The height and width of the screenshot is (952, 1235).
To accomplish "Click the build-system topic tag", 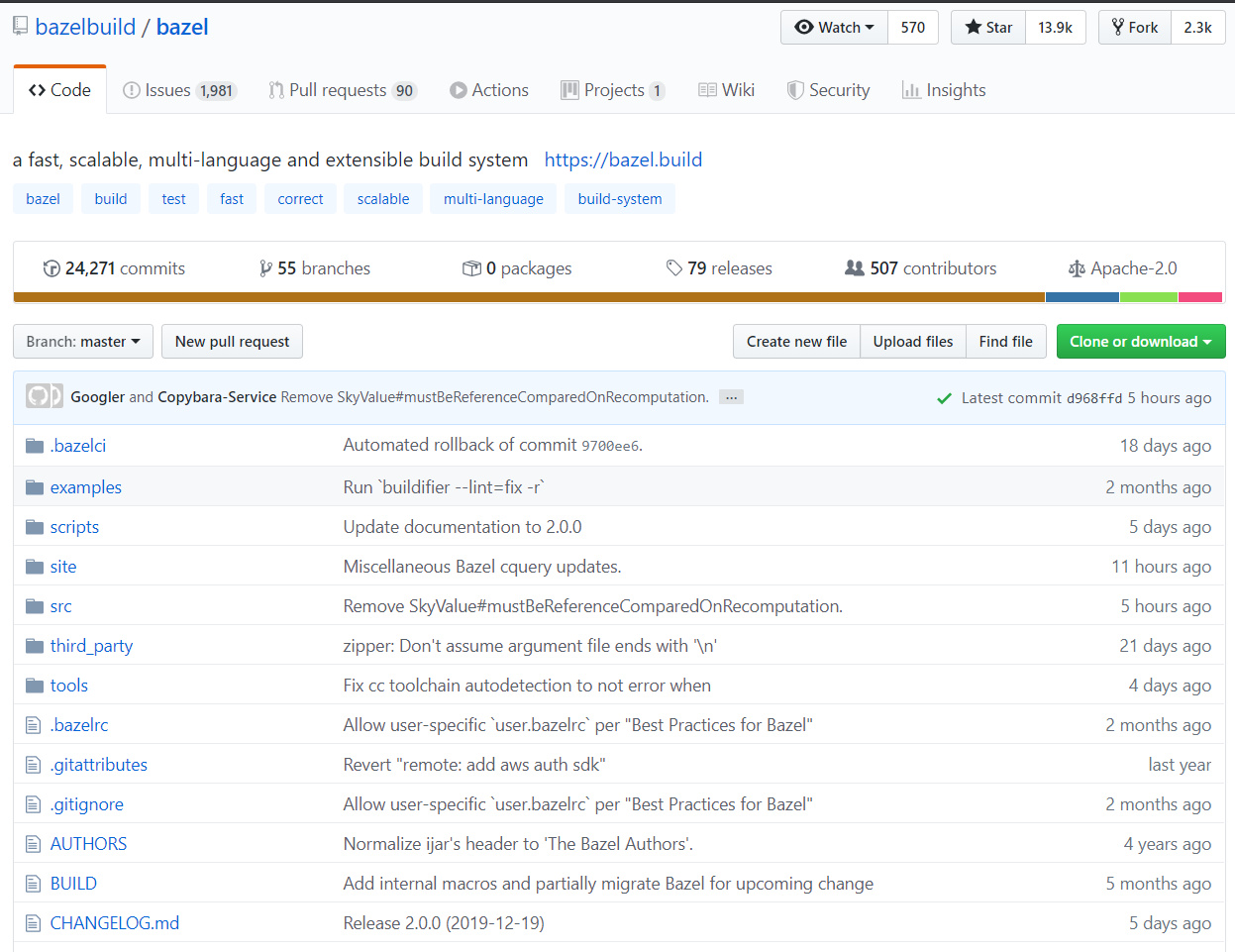I will 620,199.
